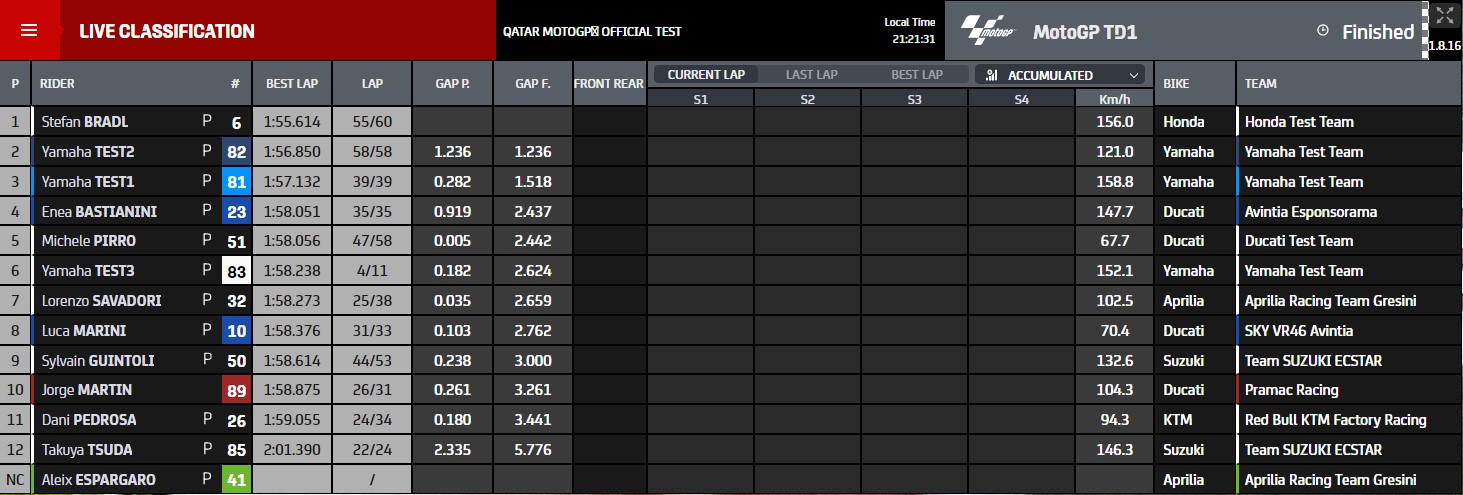Click the TEAM column header
This screenshot has width=1463, height=495.
(1349, 84)
